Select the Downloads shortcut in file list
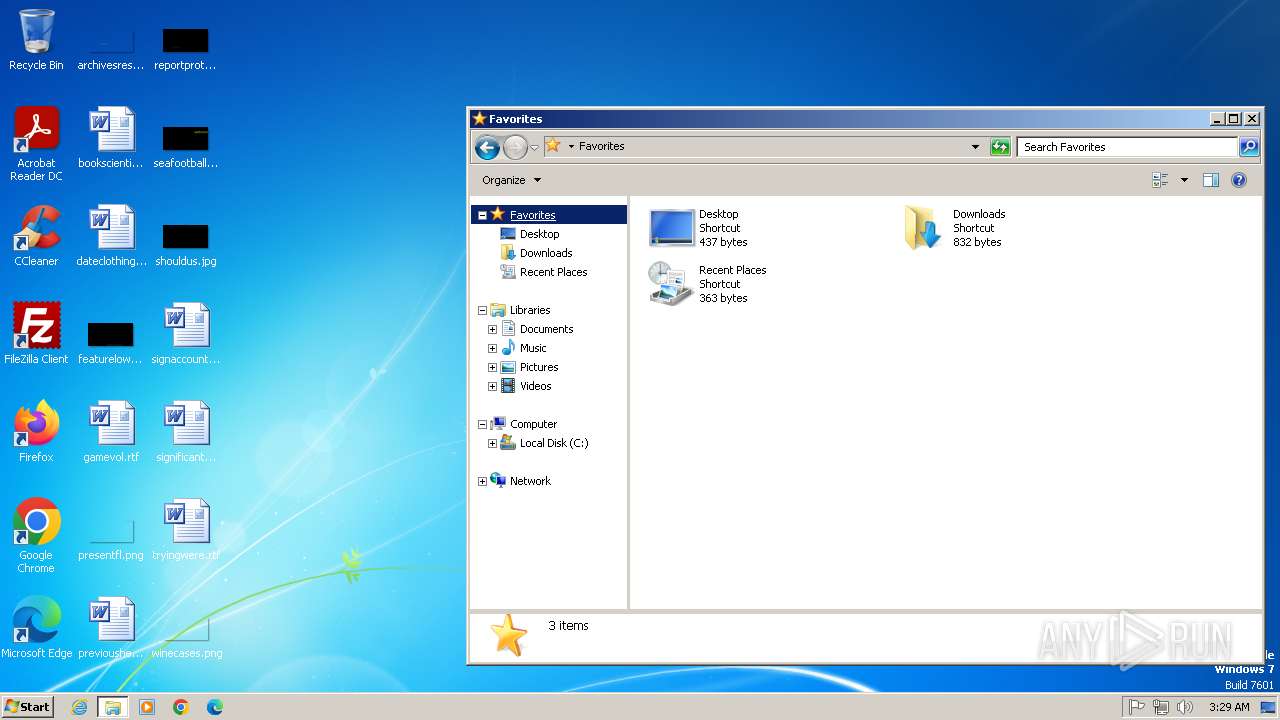Image resolution: width=1280 pixels, height=720 pixels. tap(955, 228)
